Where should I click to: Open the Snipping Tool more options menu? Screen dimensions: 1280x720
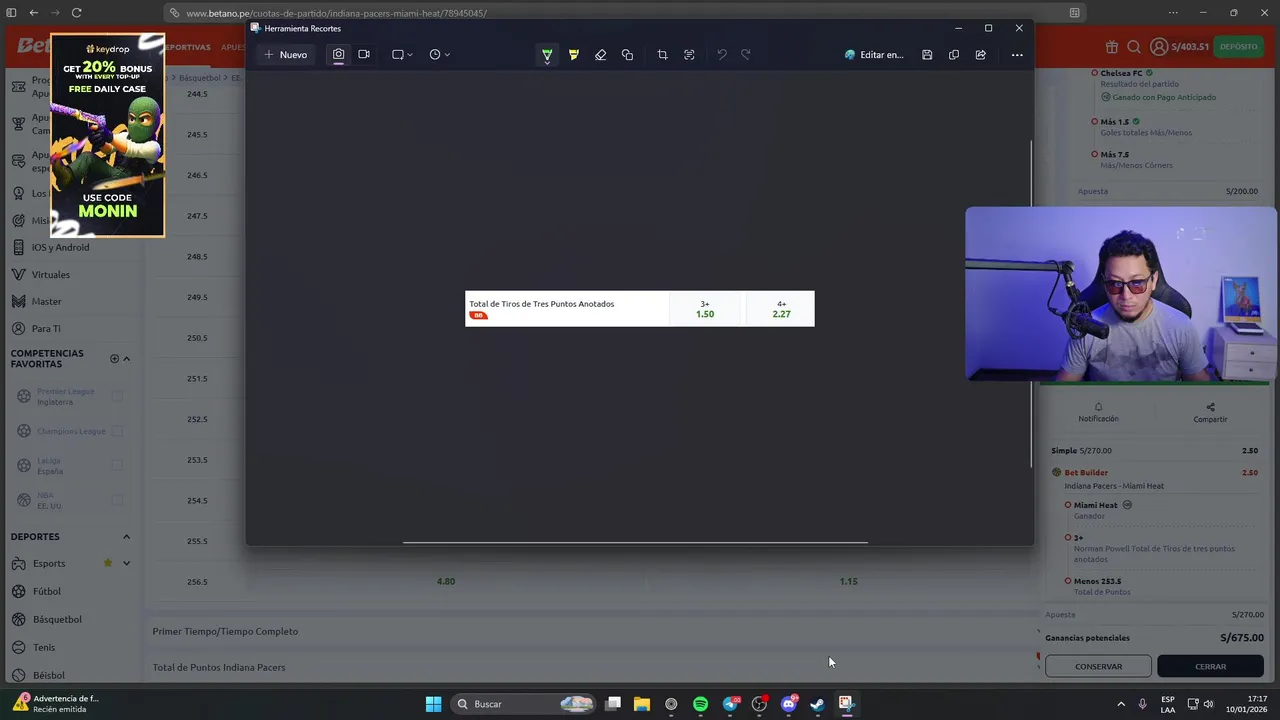click(1017, 55)
